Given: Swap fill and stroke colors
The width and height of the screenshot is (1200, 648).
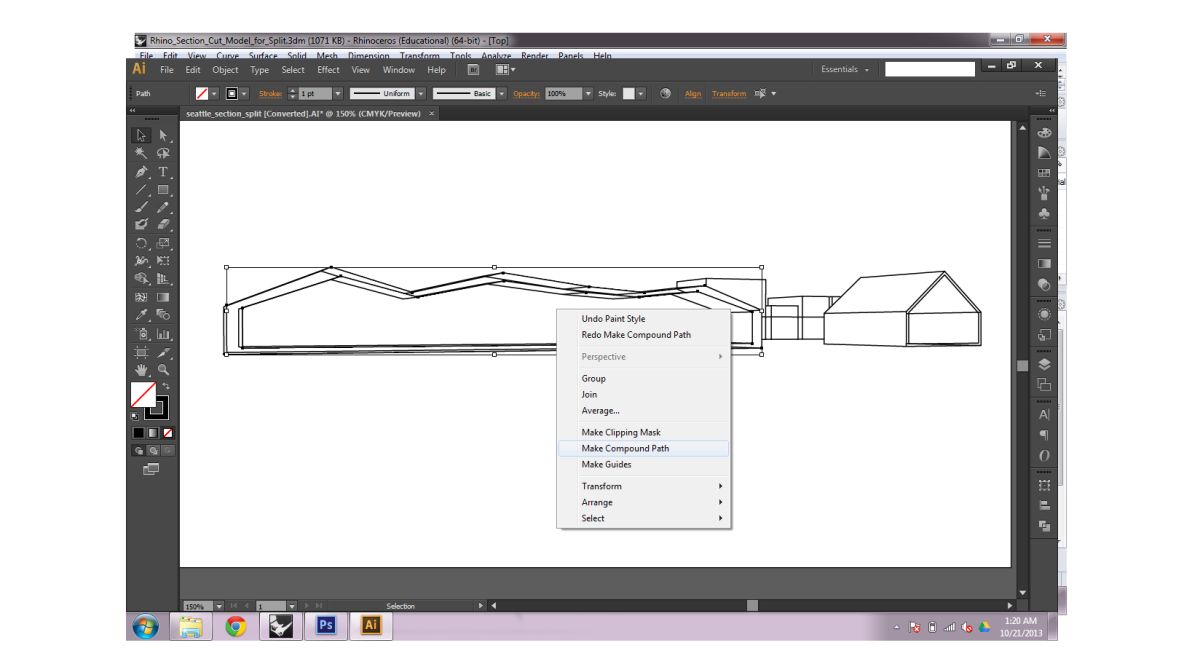Looking at the screenshot, I should (x=166, y=386).
